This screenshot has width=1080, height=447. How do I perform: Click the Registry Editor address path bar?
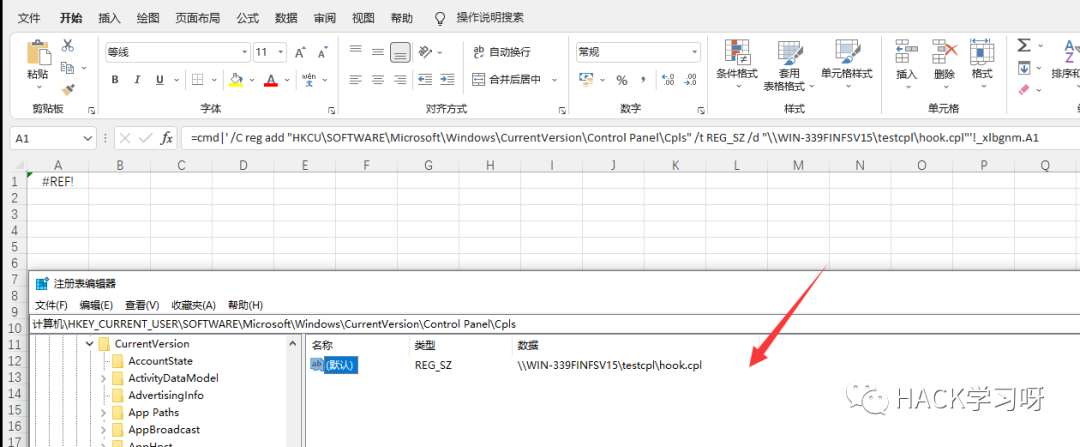555,324
